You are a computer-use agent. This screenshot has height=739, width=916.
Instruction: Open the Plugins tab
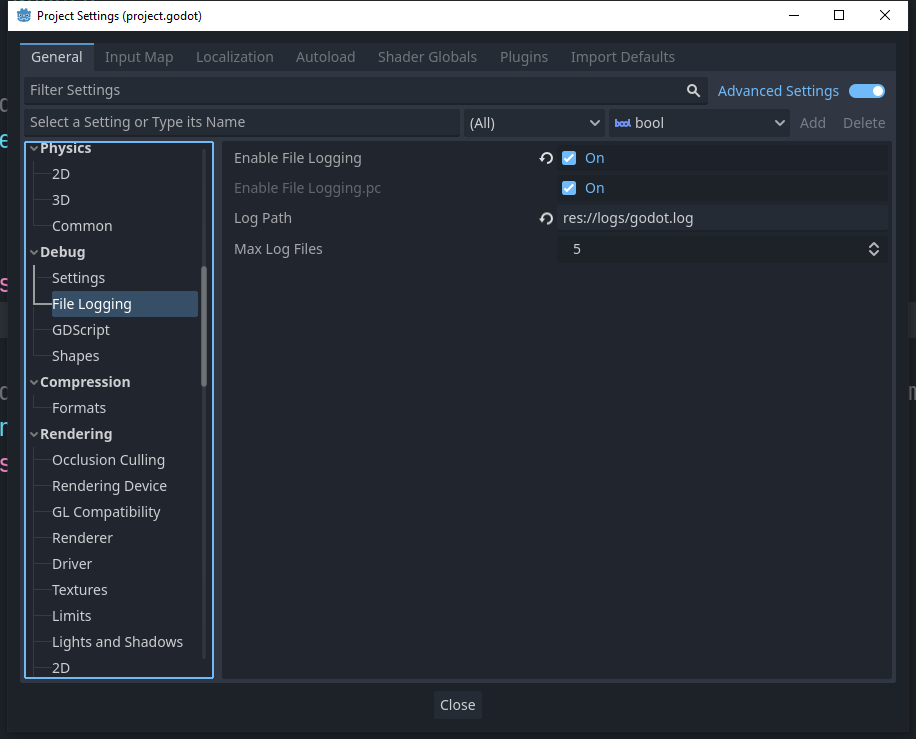tap(523, 57)
